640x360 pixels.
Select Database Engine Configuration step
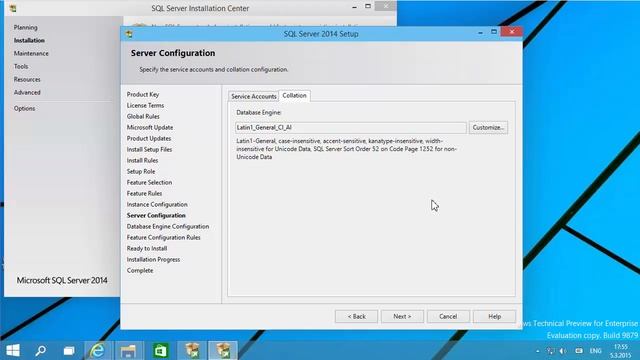[168, 227]
